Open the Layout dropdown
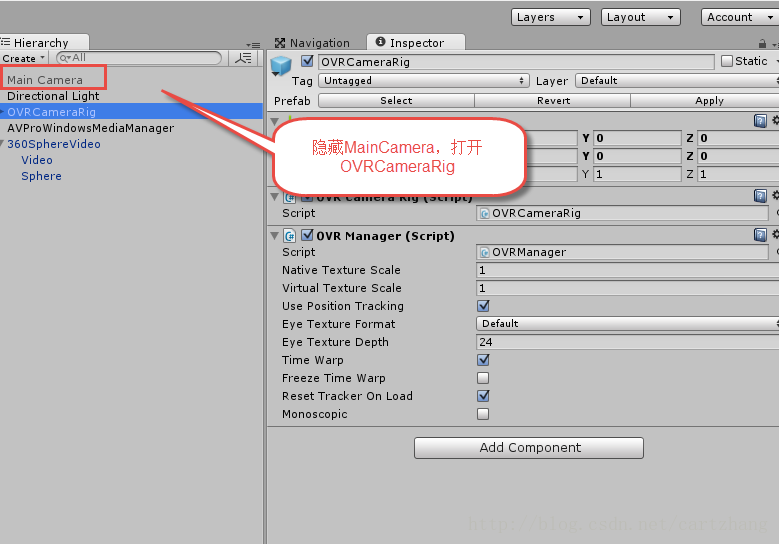779x544 pixels. (x=640, y=17)
